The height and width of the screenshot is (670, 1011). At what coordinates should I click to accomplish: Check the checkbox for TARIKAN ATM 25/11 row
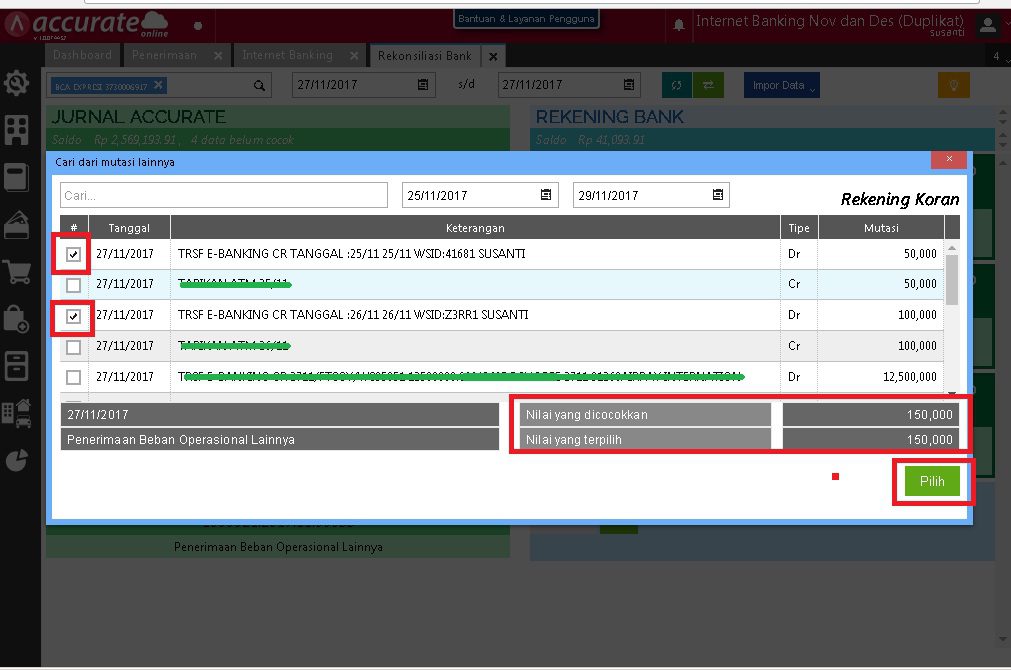pos(73,285)
